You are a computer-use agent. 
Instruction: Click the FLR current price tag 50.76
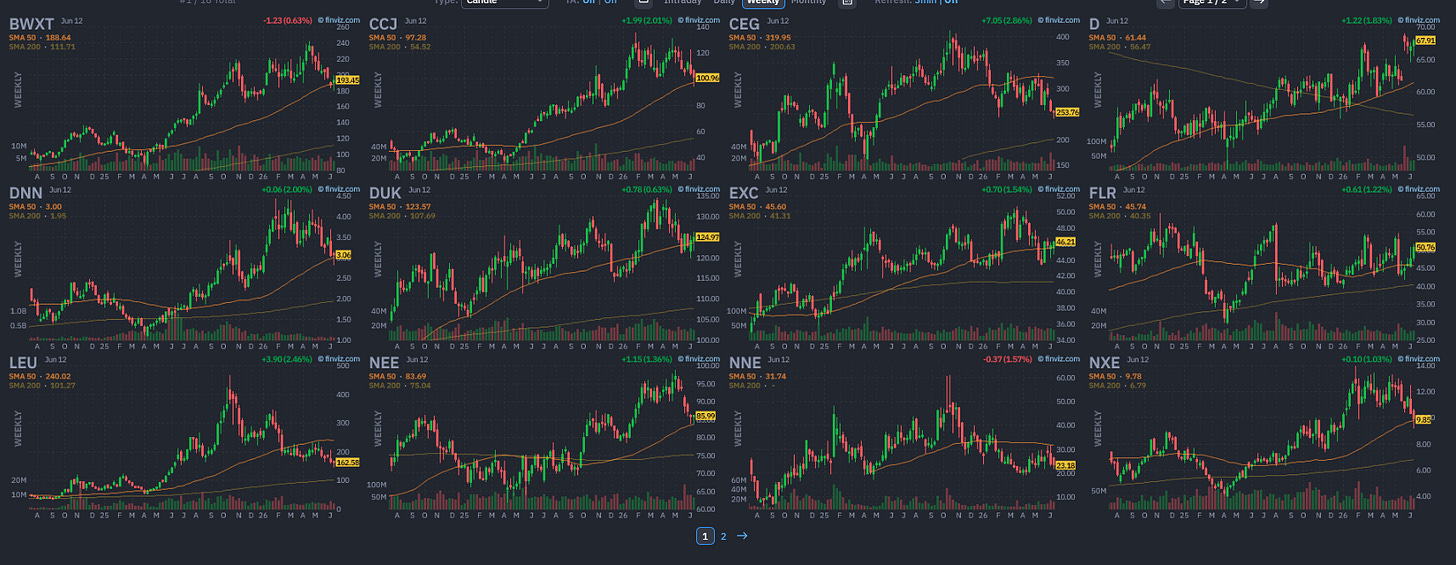1427,246
